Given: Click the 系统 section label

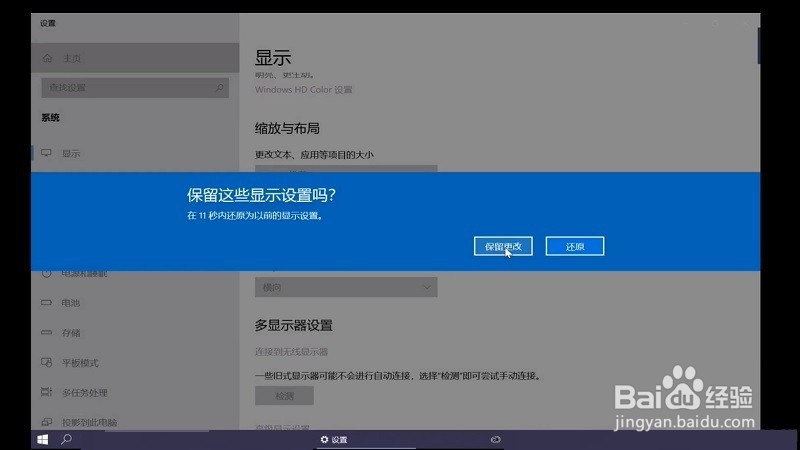Looking at the screenshot, I should coord(51,118).
